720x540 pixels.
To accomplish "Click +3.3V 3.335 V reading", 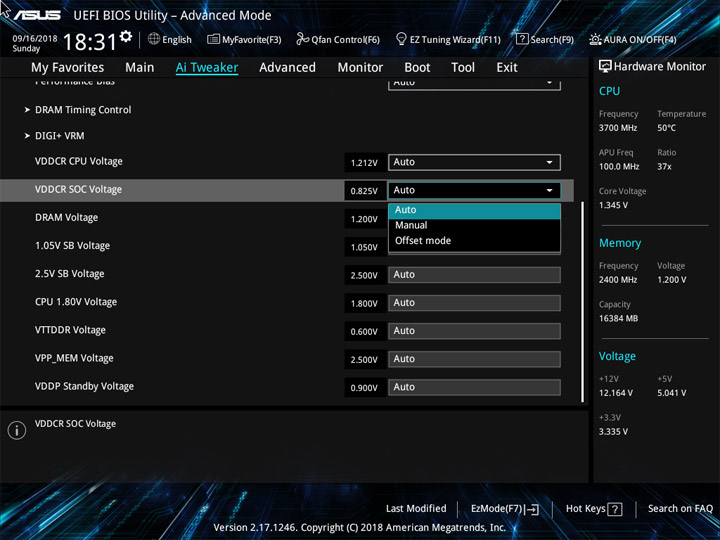I will point(613,432).
